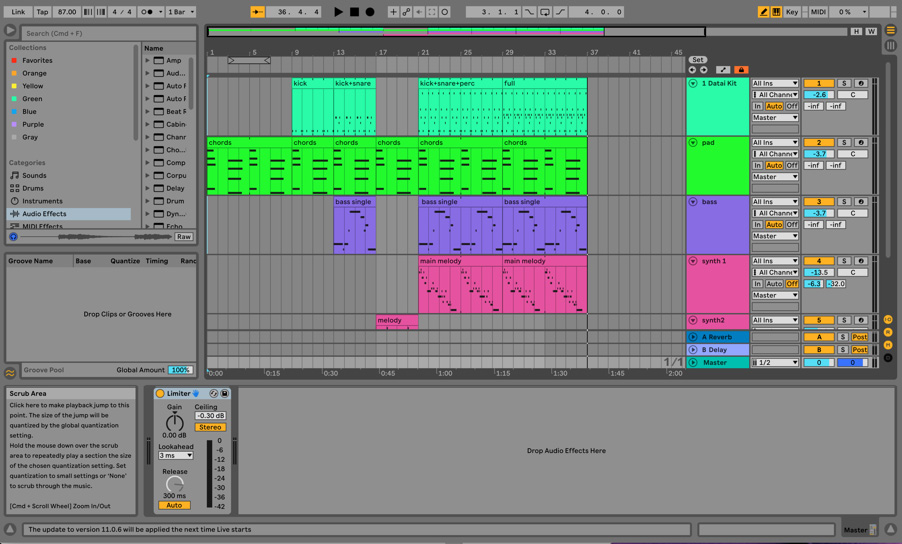The image size is (902, 544).
Task: Select Drums category in browser
Action: pyautogui.click(x=69, y=188)
